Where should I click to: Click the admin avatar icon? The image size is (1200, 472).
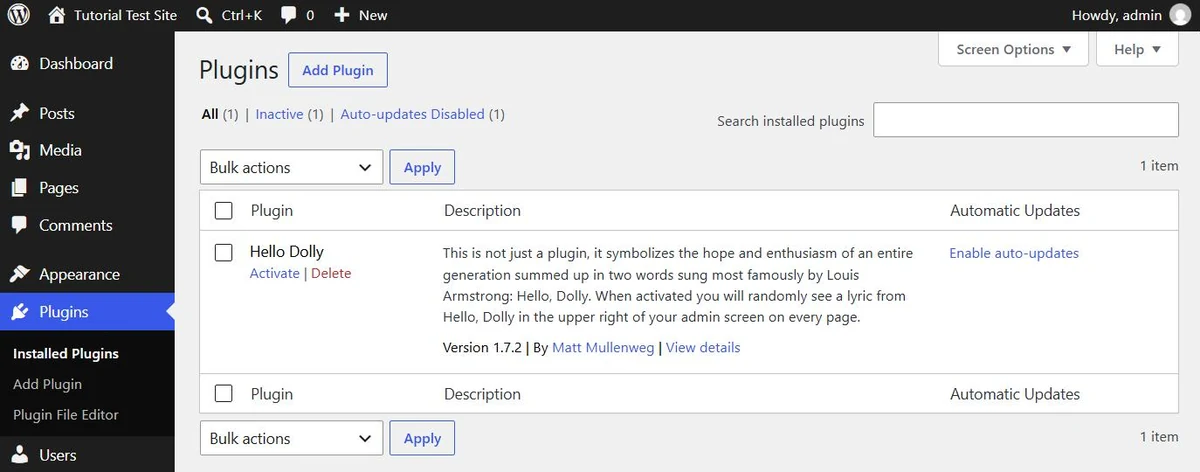[1180, 15]
